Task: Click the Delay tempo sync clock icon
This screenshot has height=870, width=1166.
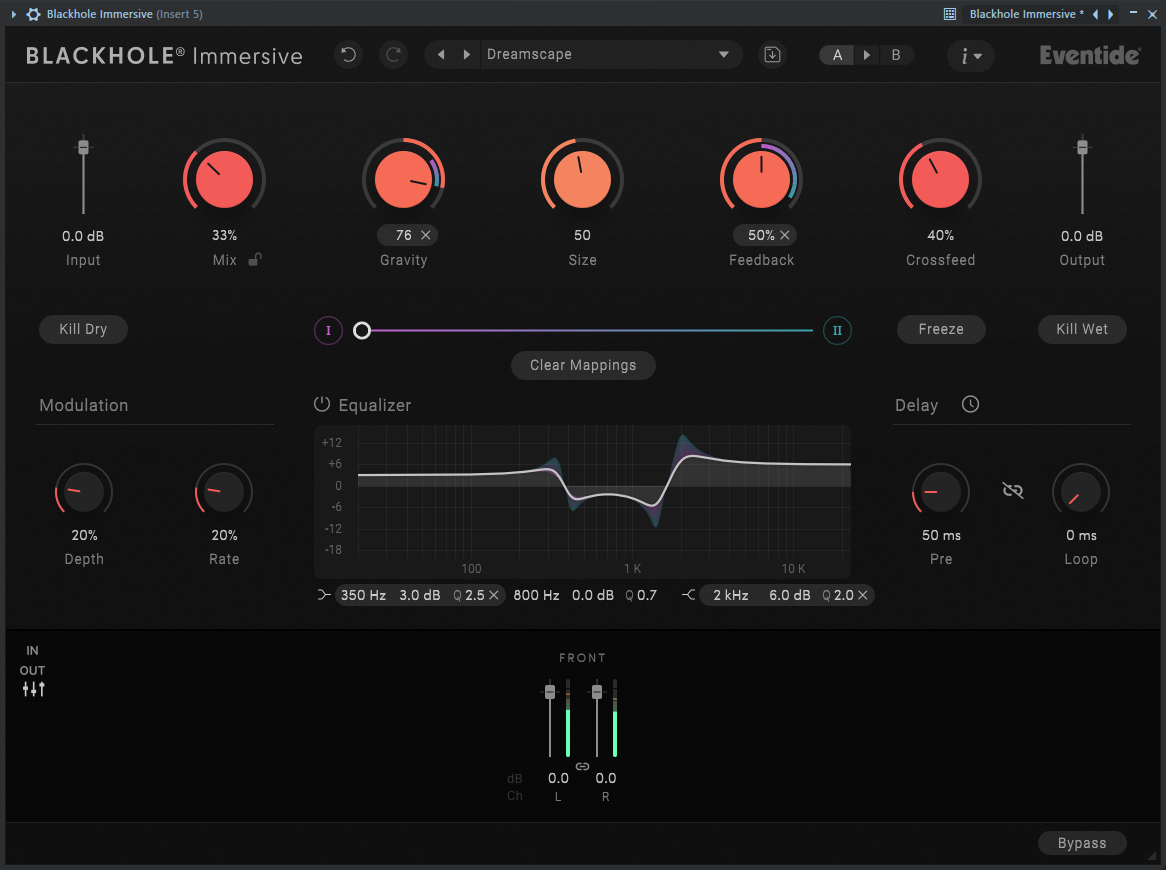Action: click(970, 404)
